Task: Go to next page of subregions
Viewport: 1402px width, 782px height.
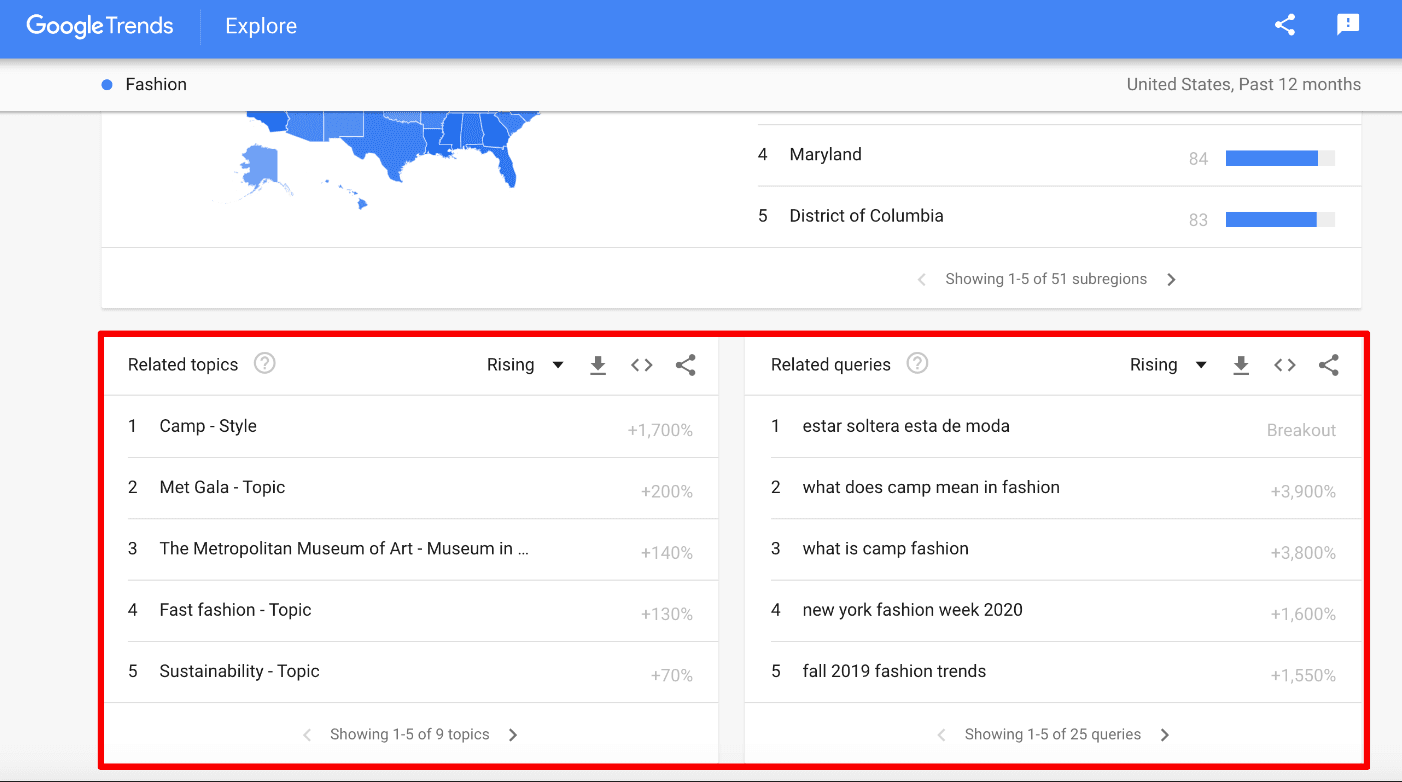Action: pos(1171,280)
